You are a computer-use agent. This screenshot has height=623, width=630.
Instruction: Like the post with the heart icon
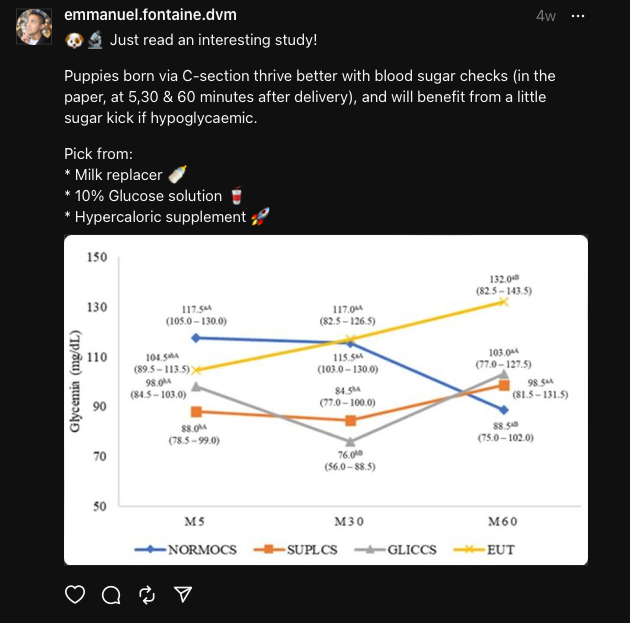[x=75, y=595]
